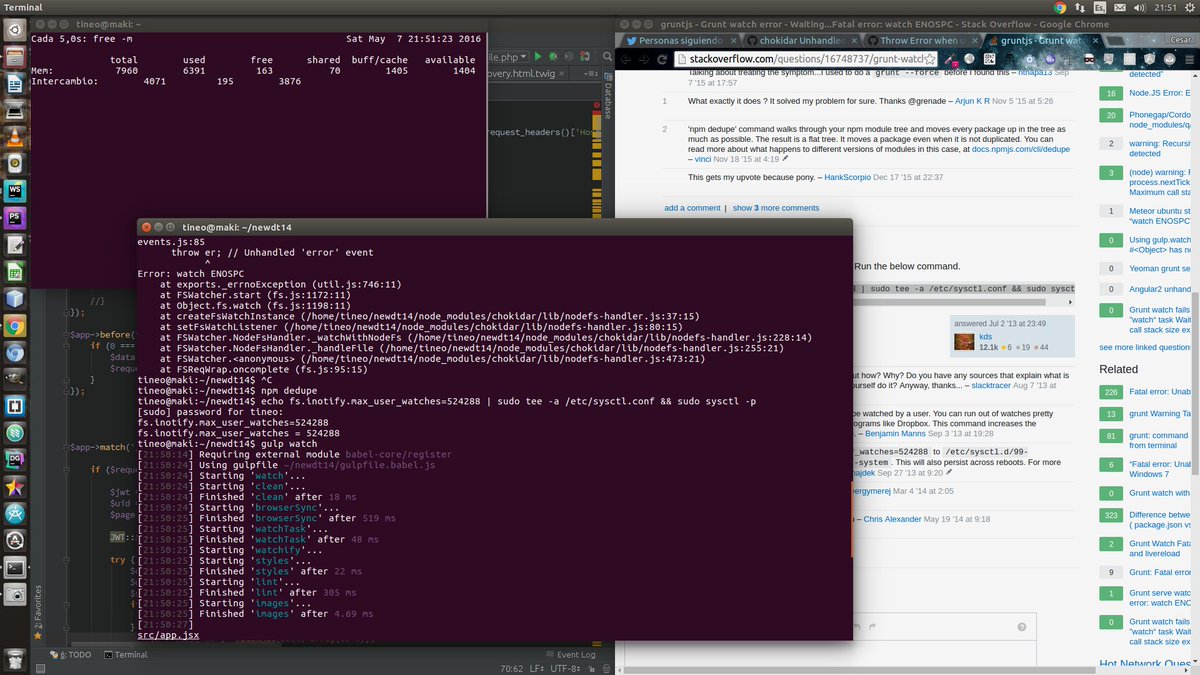1200x675 pixels.
Task: Open Google Chrome launcher icon
Action: (15, 325)
